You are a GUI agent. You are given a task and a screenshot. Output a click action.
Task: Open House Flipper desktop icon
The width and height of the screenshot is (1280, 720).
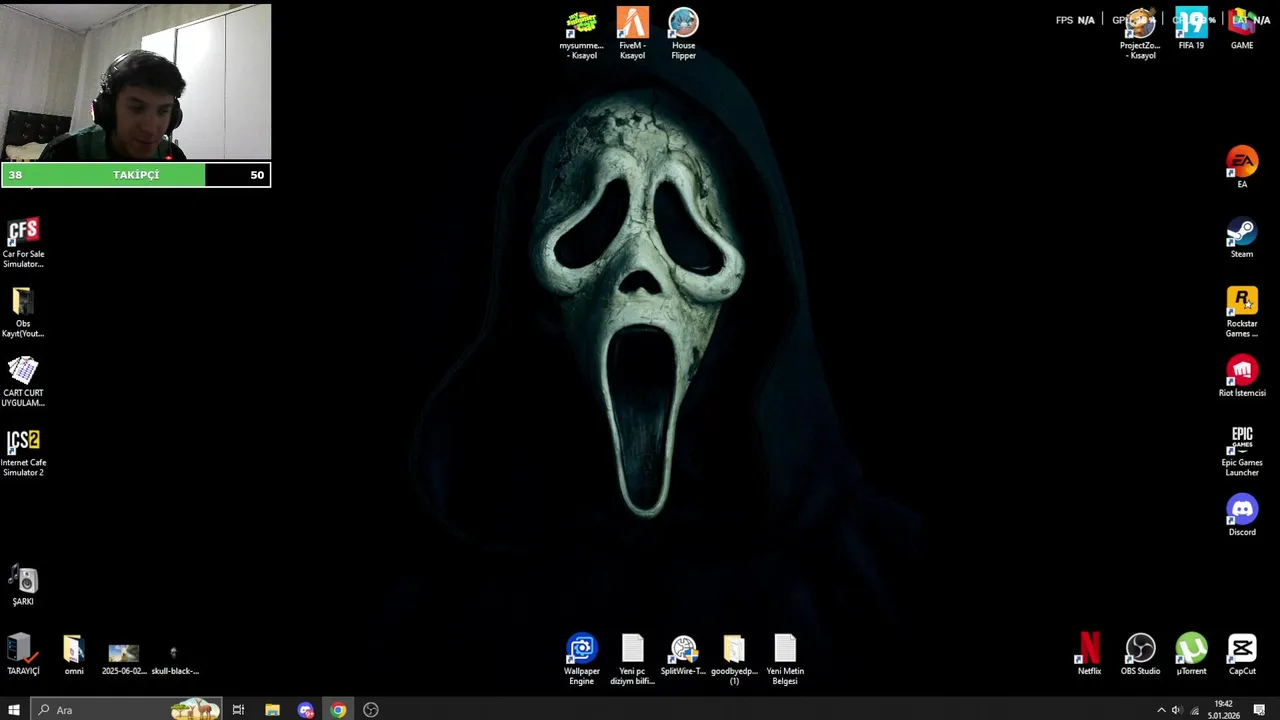click(x=683, y=33)
